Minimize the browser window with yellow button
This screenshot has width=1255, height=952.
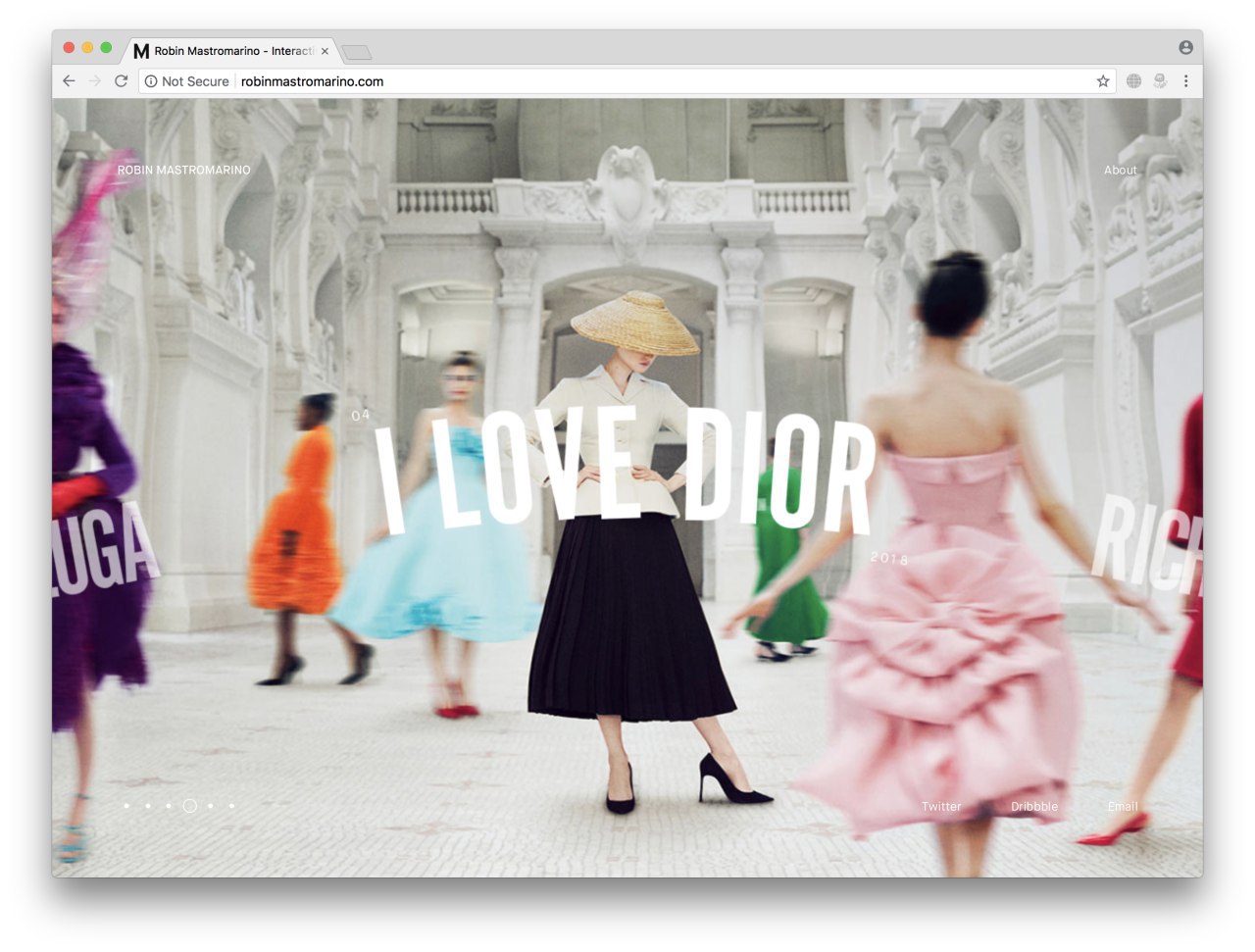[87, 47]
